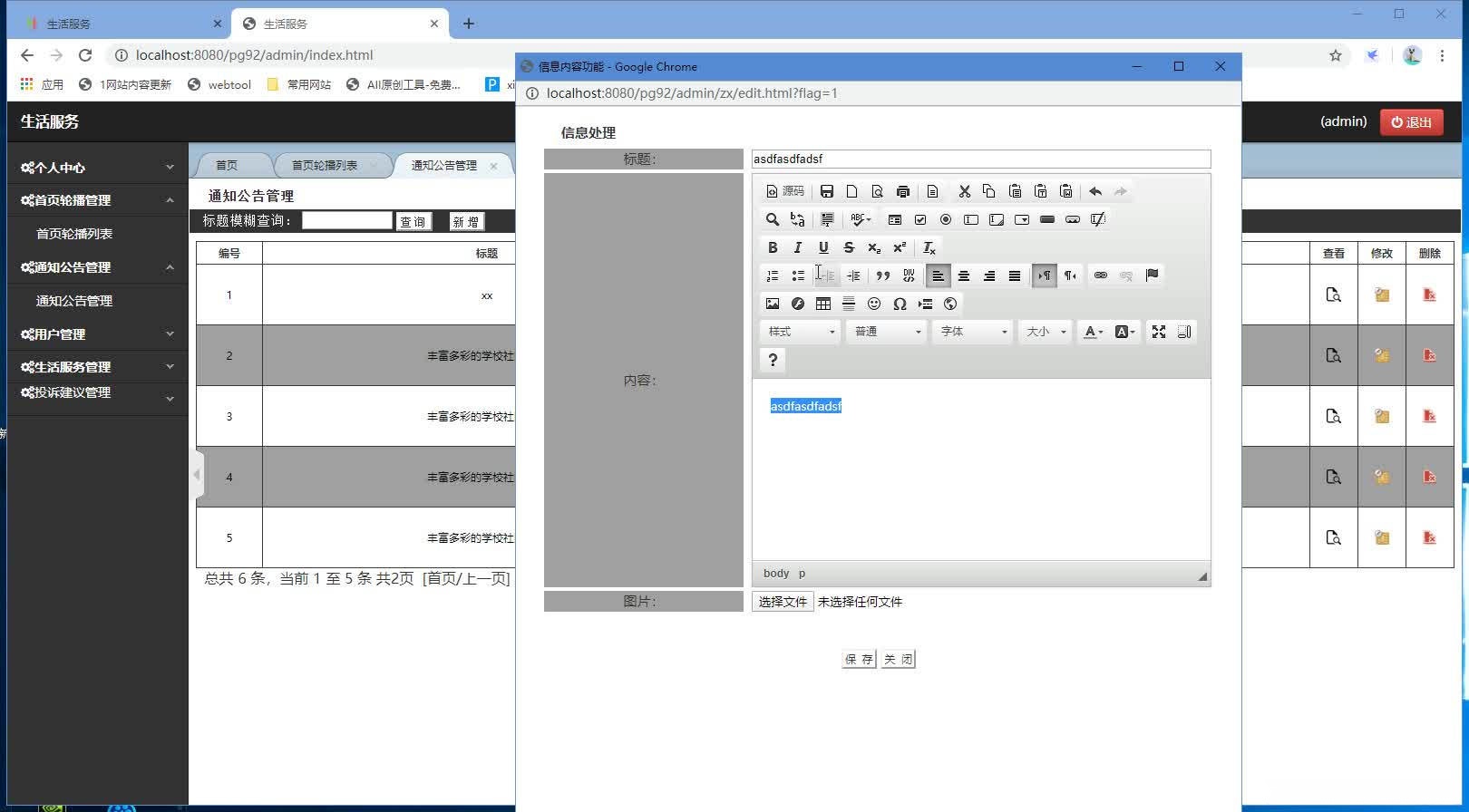Toggle Underline formatting
The width and height of the screenshot is (1469, 812).
pyautogui.click(x=823, y=247)
